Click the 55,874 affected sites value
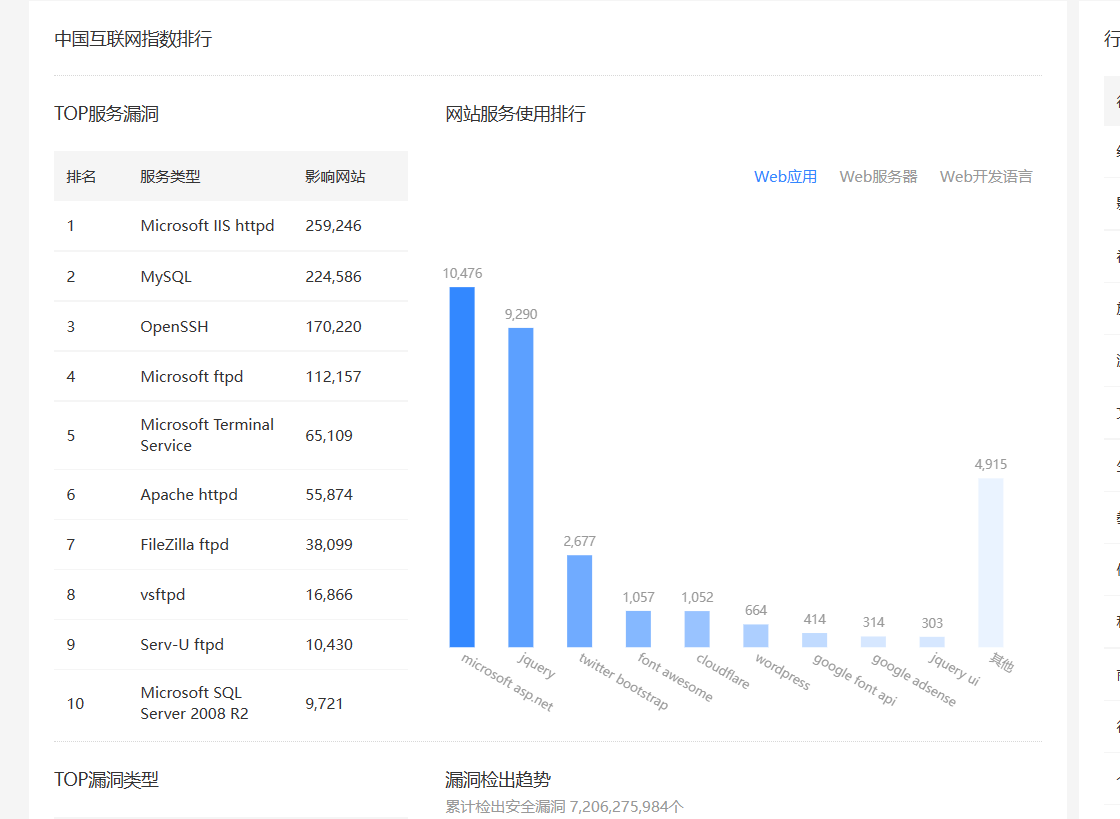The height and width of the screenshot is (819, 1120). click(329, 494)
